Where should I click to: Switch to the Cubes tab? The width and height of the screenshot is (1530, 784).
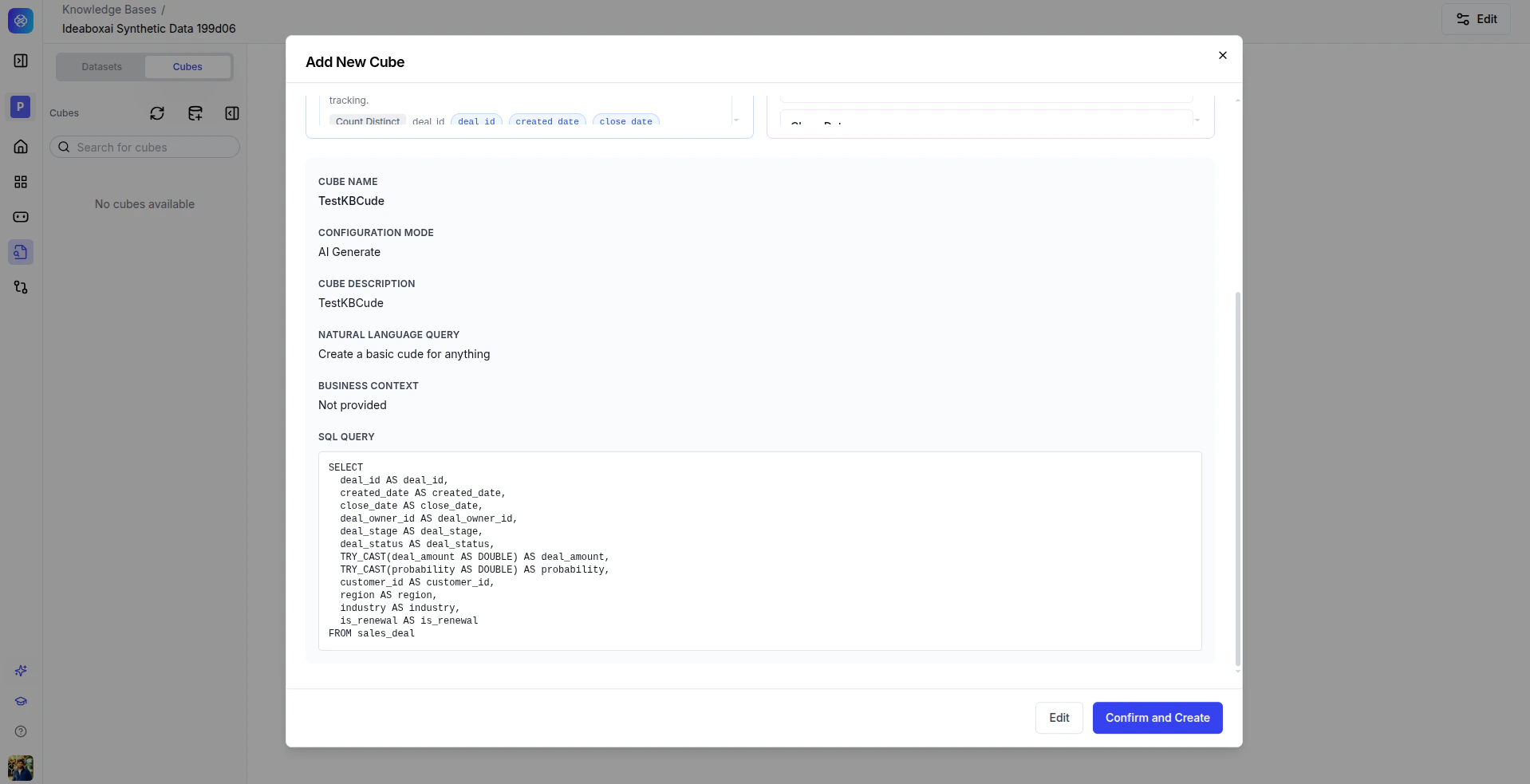[x=187, y=67]
